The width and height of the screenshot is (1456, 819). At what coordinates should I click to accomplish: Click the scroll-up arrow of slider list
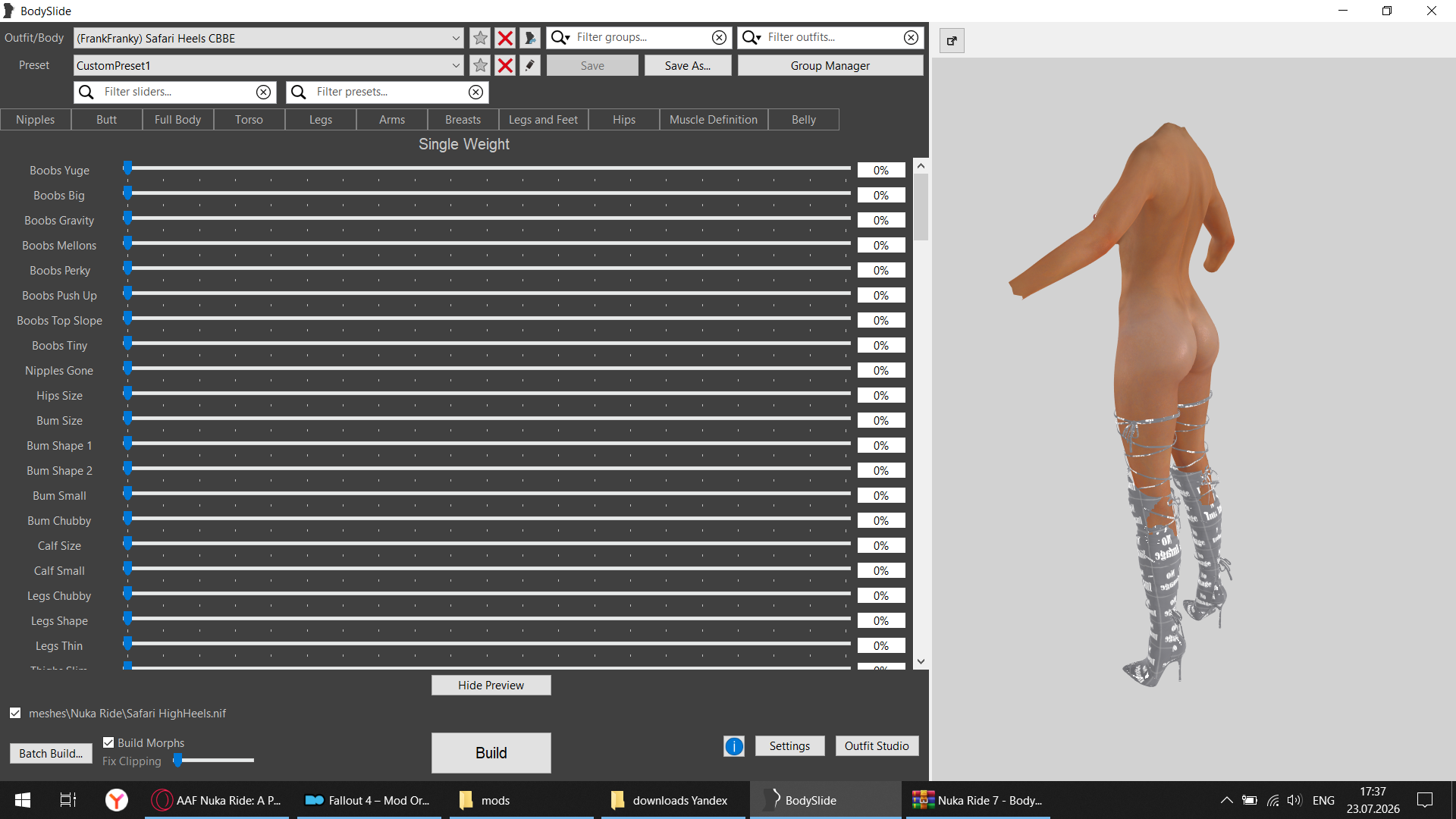click(921, 165)
